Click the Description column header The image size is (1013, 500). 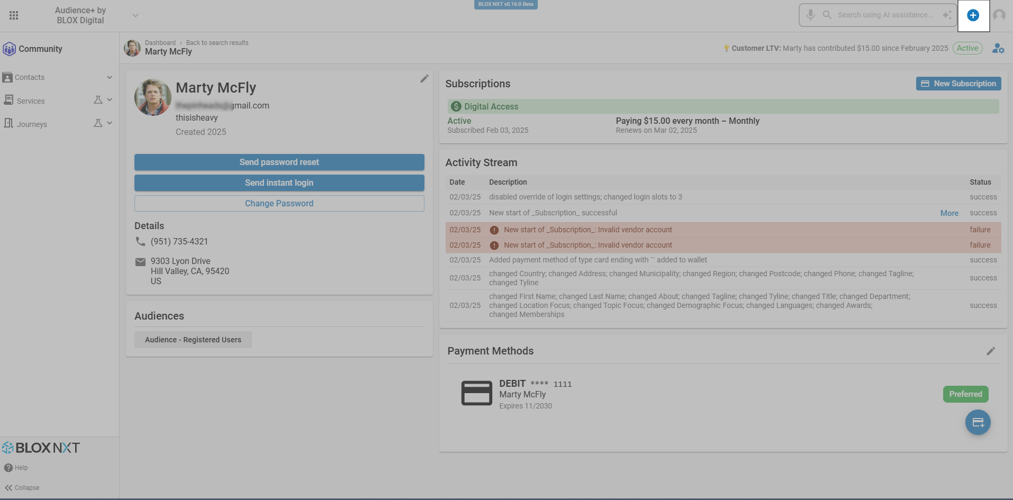pos(508,182)
